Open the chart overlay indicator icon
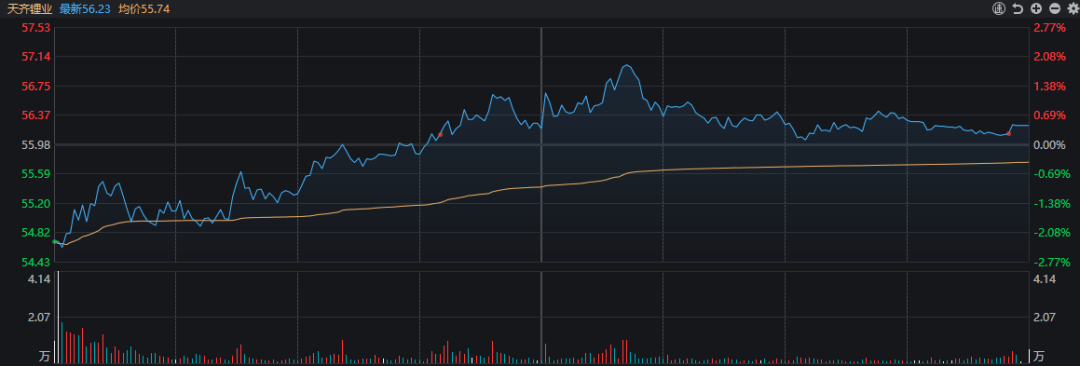 coord(998,8)
